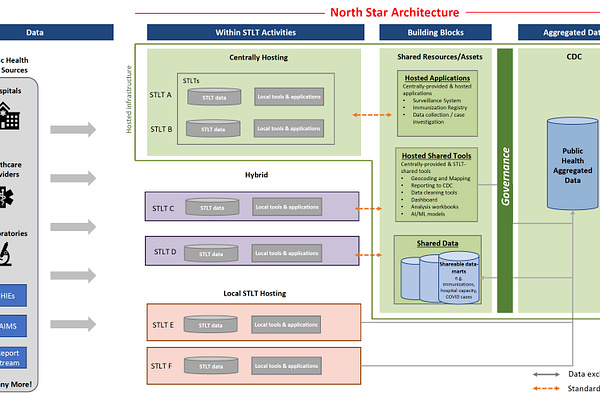This screenshot has height=400, width=600.
Task: Click the Hybrid section label
Action: point(256,175)
